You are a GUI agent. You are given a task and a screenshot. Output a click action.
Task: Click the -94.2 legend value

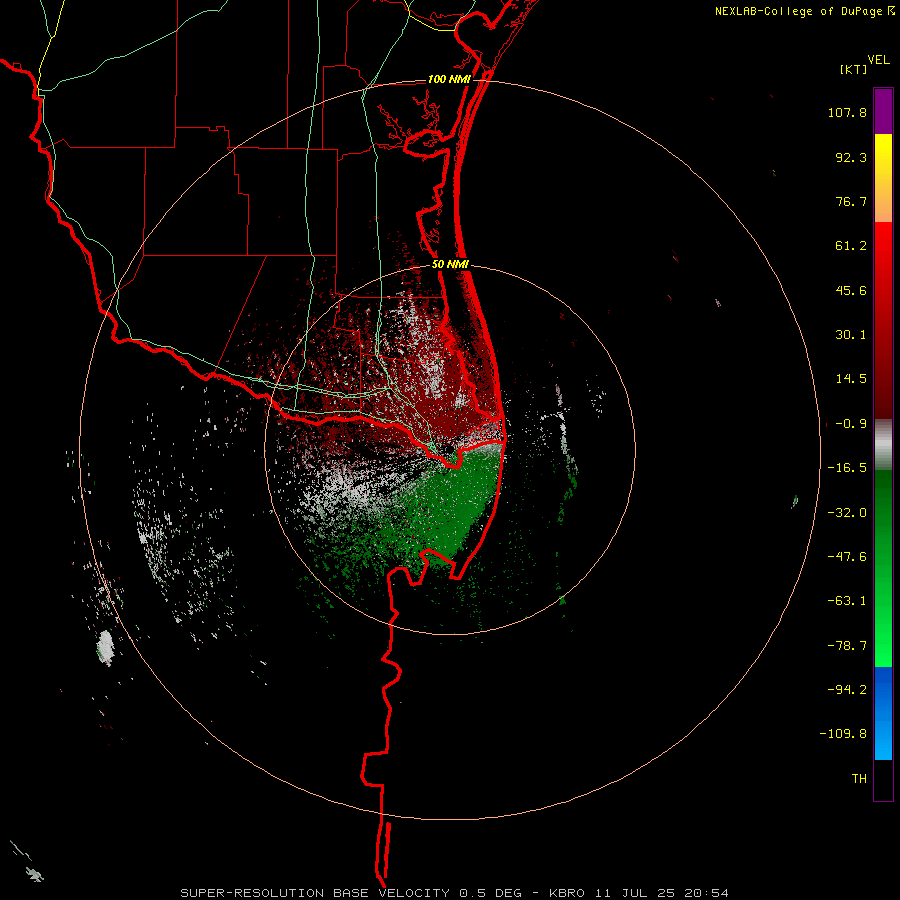(x=847, y=689)
